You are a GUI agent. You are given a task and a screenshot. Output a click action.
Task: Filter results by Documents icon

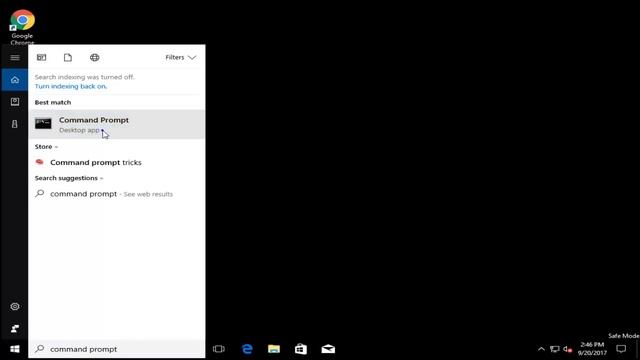click(x=68, y=58)
